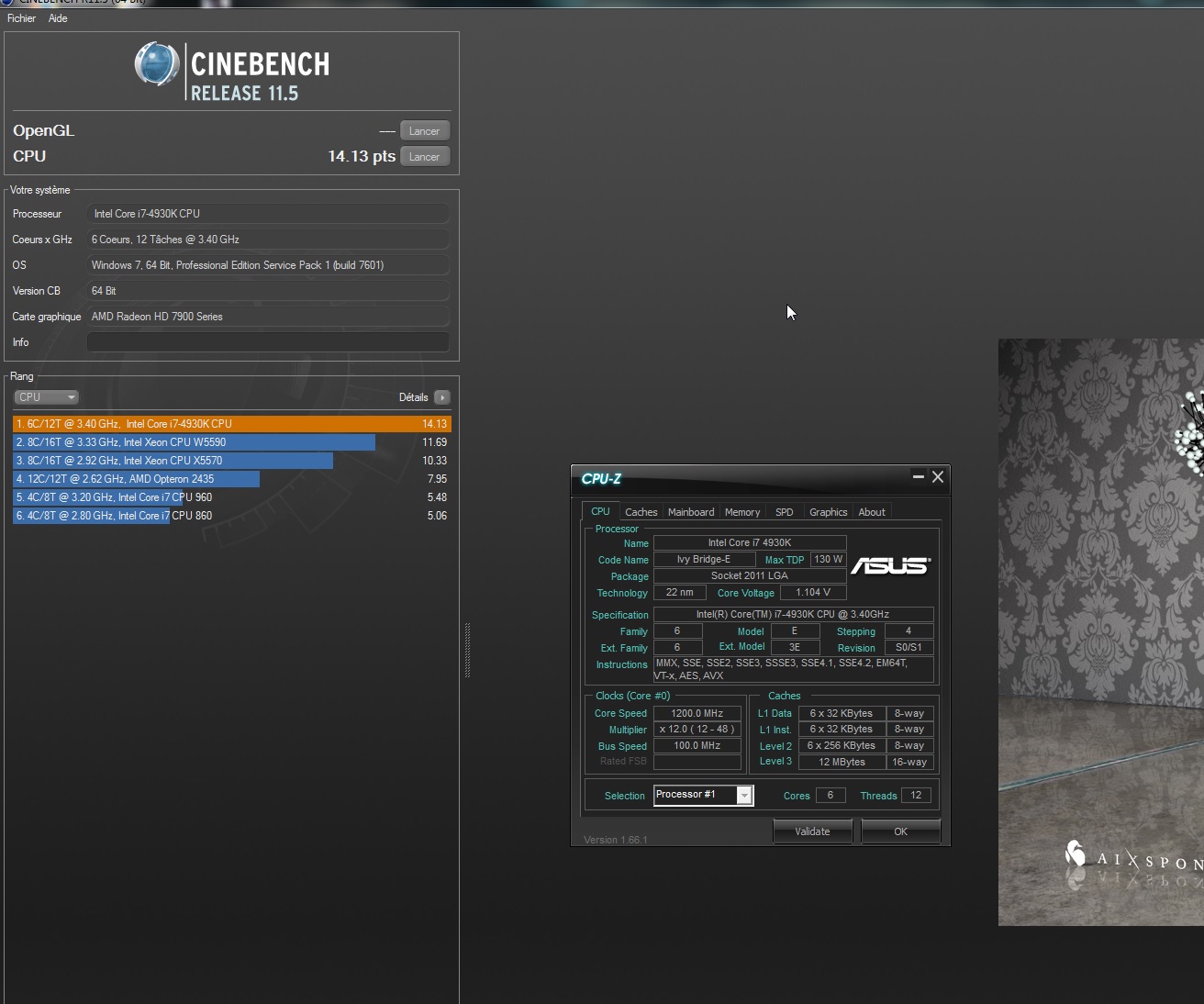Switch to the CPU tab in CPU-Z
Image resolution: width=1204 pixels, height=1004 pixels.
pos(600,511)
